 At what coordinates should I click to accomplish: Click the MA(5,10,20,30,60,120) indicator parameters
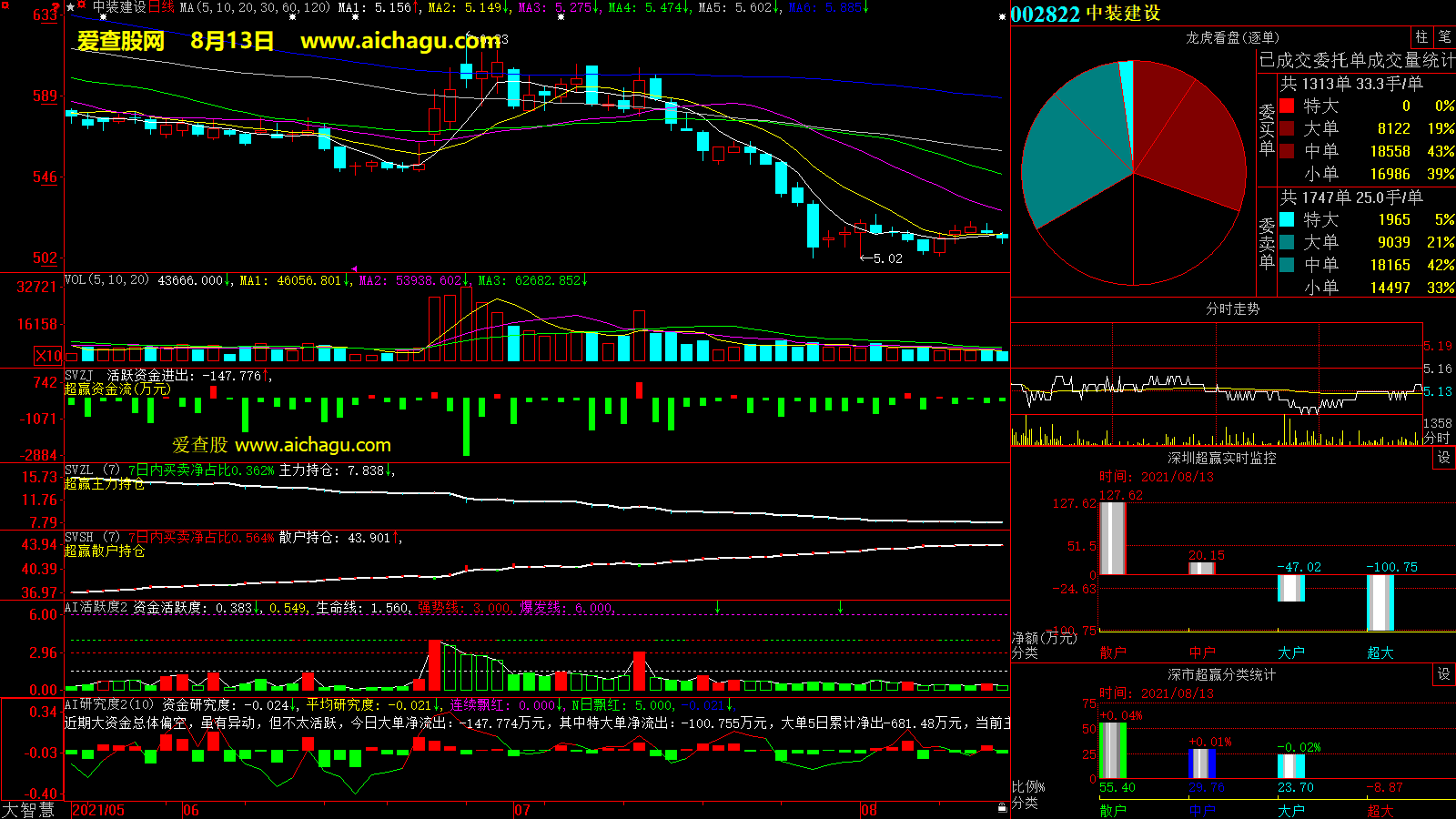point(255,7)
